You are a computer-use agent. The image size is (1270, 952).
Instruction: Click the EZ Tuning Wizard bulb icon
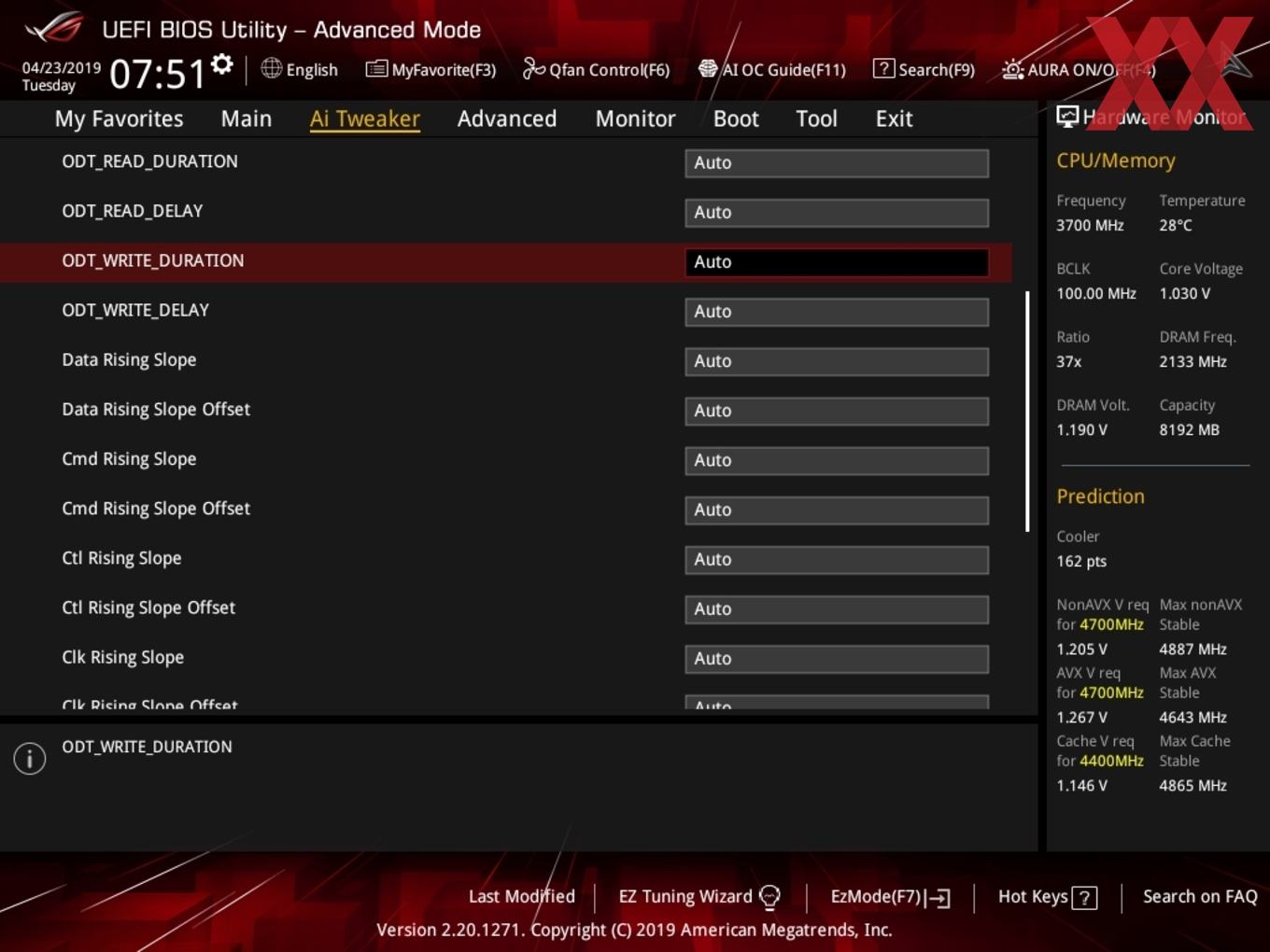tap(769, 897)
